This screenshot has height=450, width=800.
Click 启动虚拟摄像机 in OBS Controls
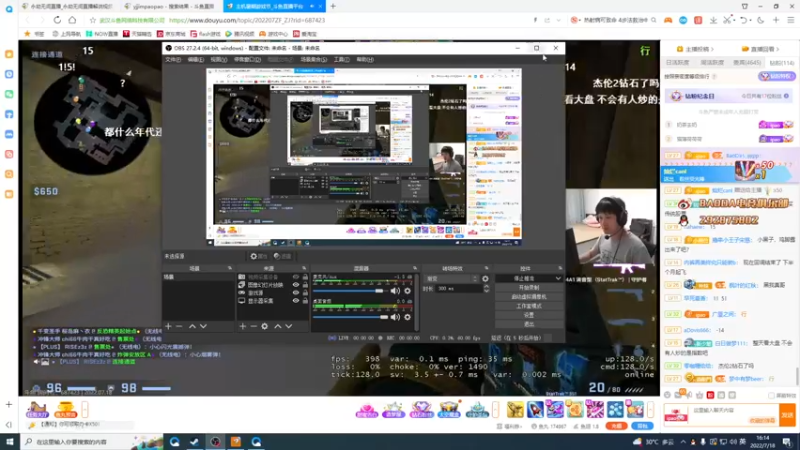pyautogui.click(x=529, y=297)
